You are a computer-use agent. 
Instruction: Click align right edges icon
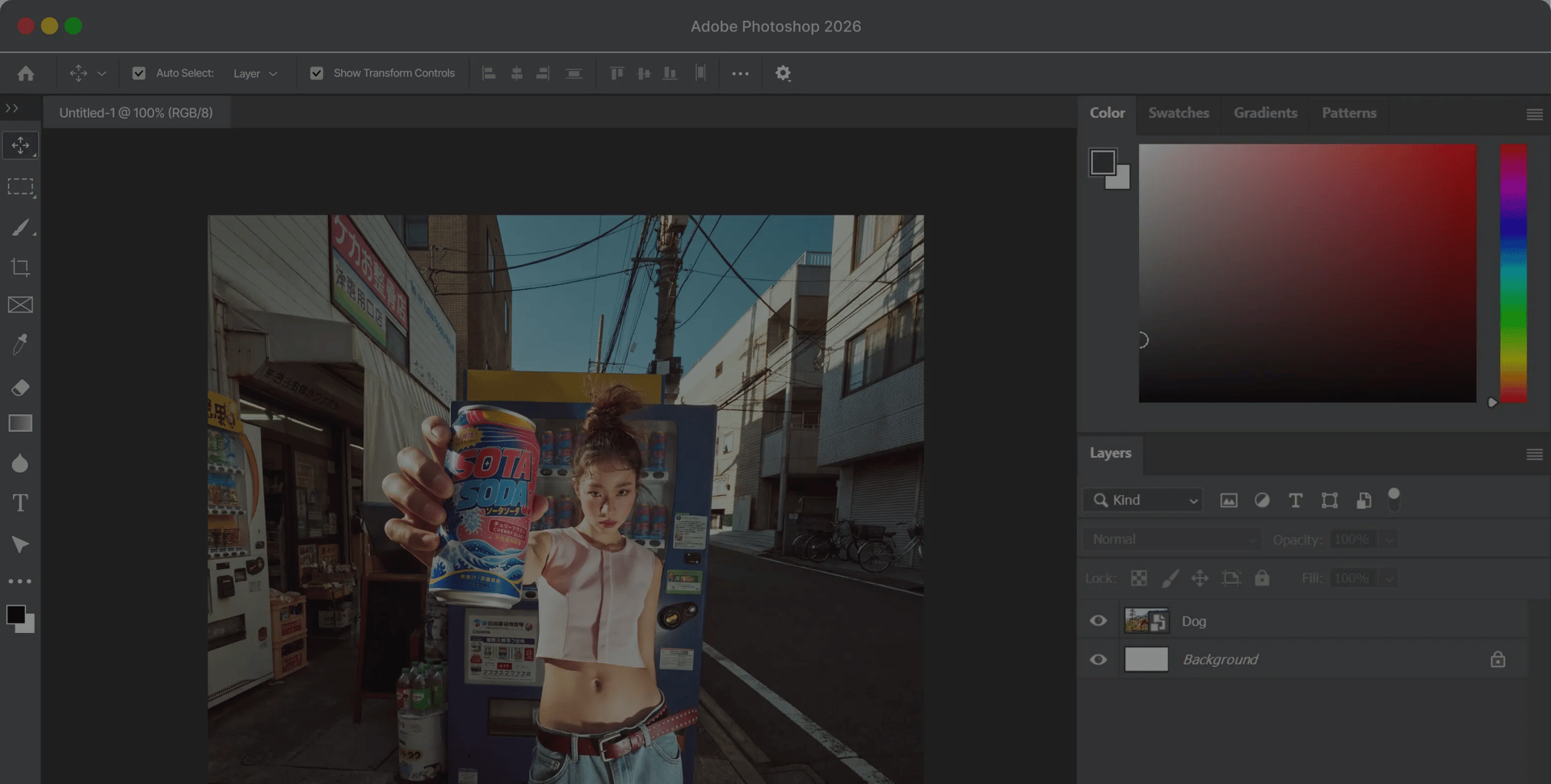543,73
